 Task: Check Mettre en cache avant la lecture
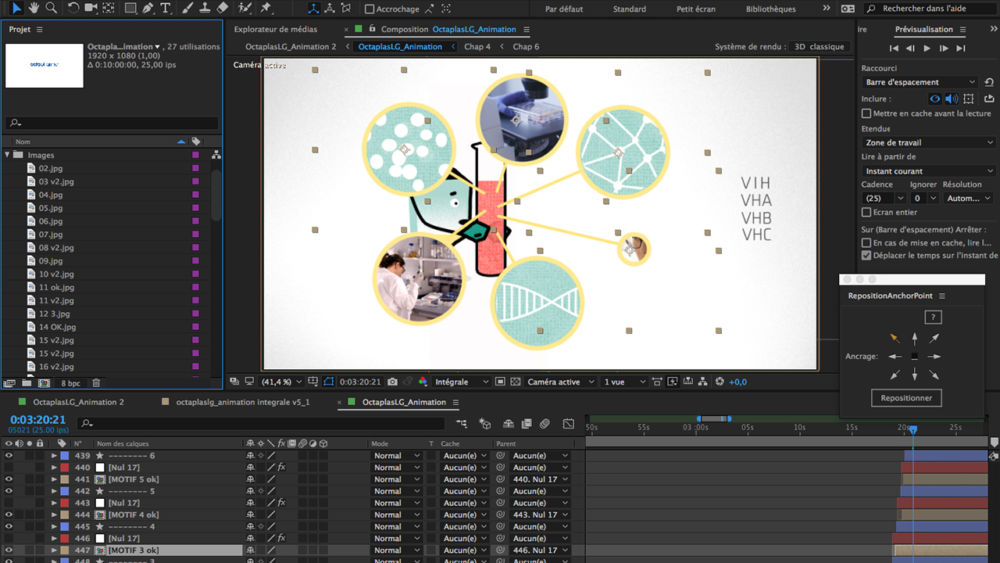866,113
